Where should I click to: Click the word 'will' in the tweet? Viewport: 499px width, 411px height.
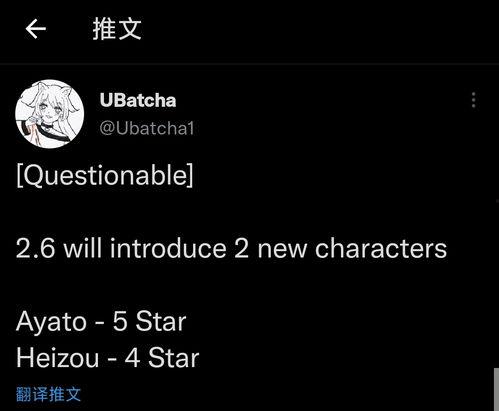pyautogui.click(x=82, y=249)
